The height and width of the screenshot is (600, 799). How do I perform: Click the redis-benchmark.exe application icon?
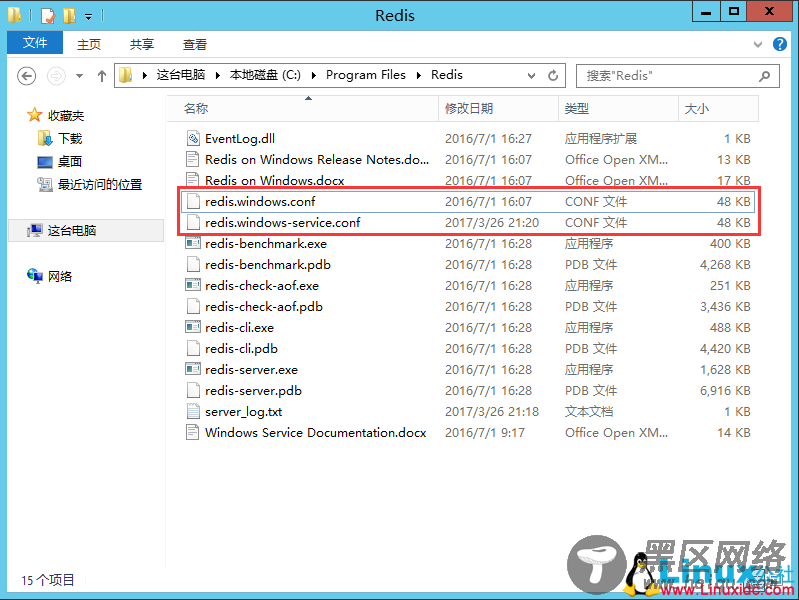[193, 243]
